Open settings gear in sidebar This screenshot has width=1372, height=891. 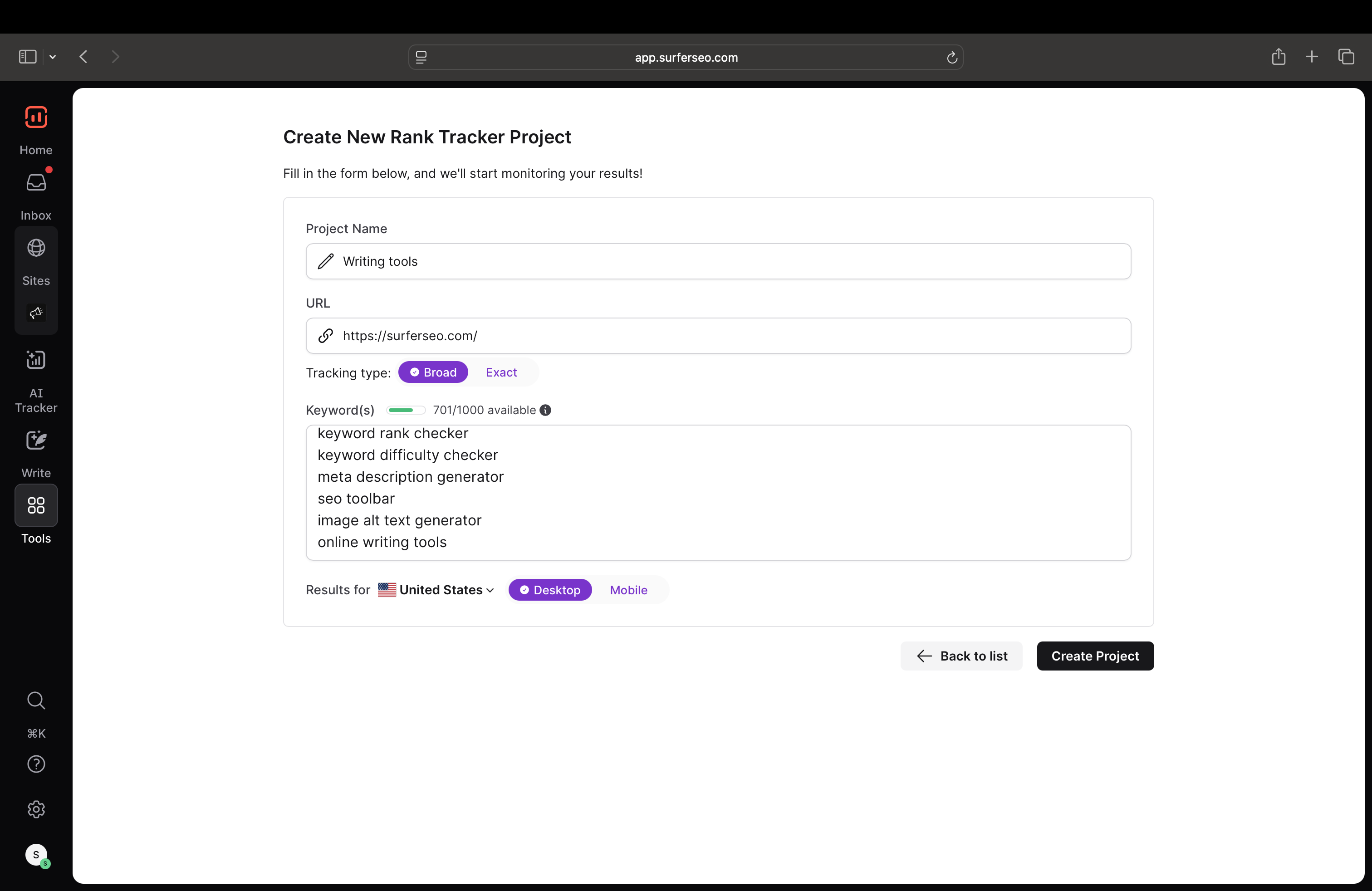pyautogui.click(x=36, y=809)
